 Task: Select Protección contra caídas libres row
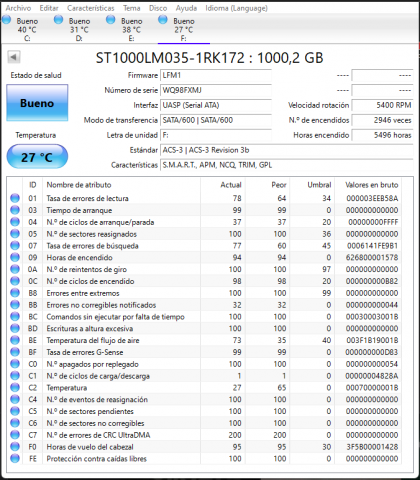[x=204, y=458]
